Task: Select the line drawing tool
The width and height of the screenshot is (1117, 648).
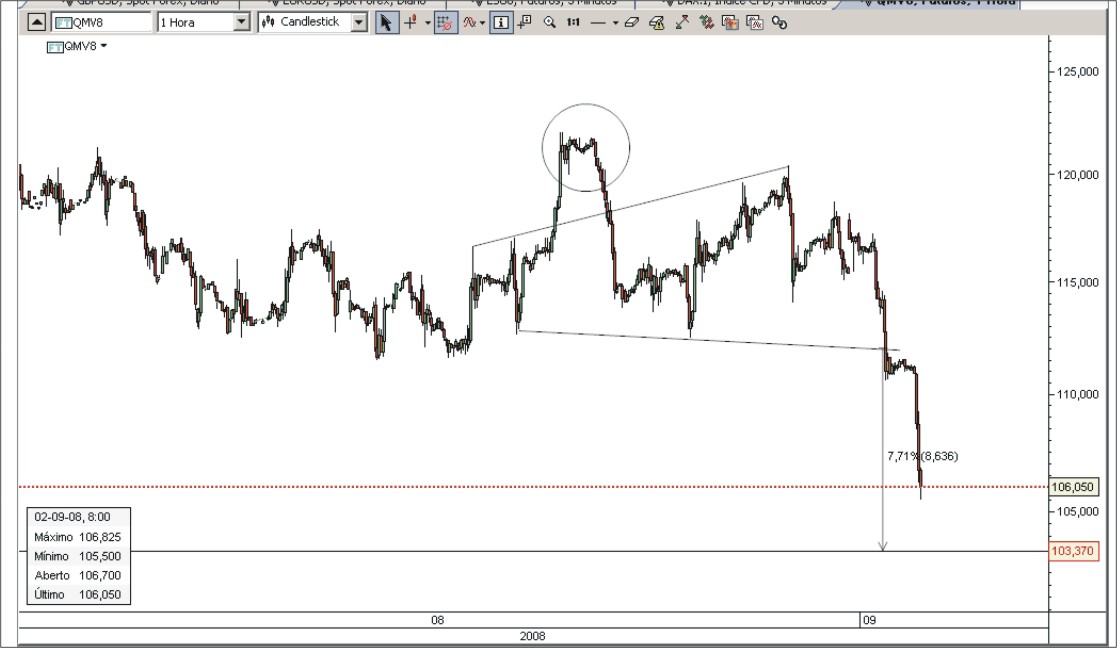Action: click(x=598, y=23)
